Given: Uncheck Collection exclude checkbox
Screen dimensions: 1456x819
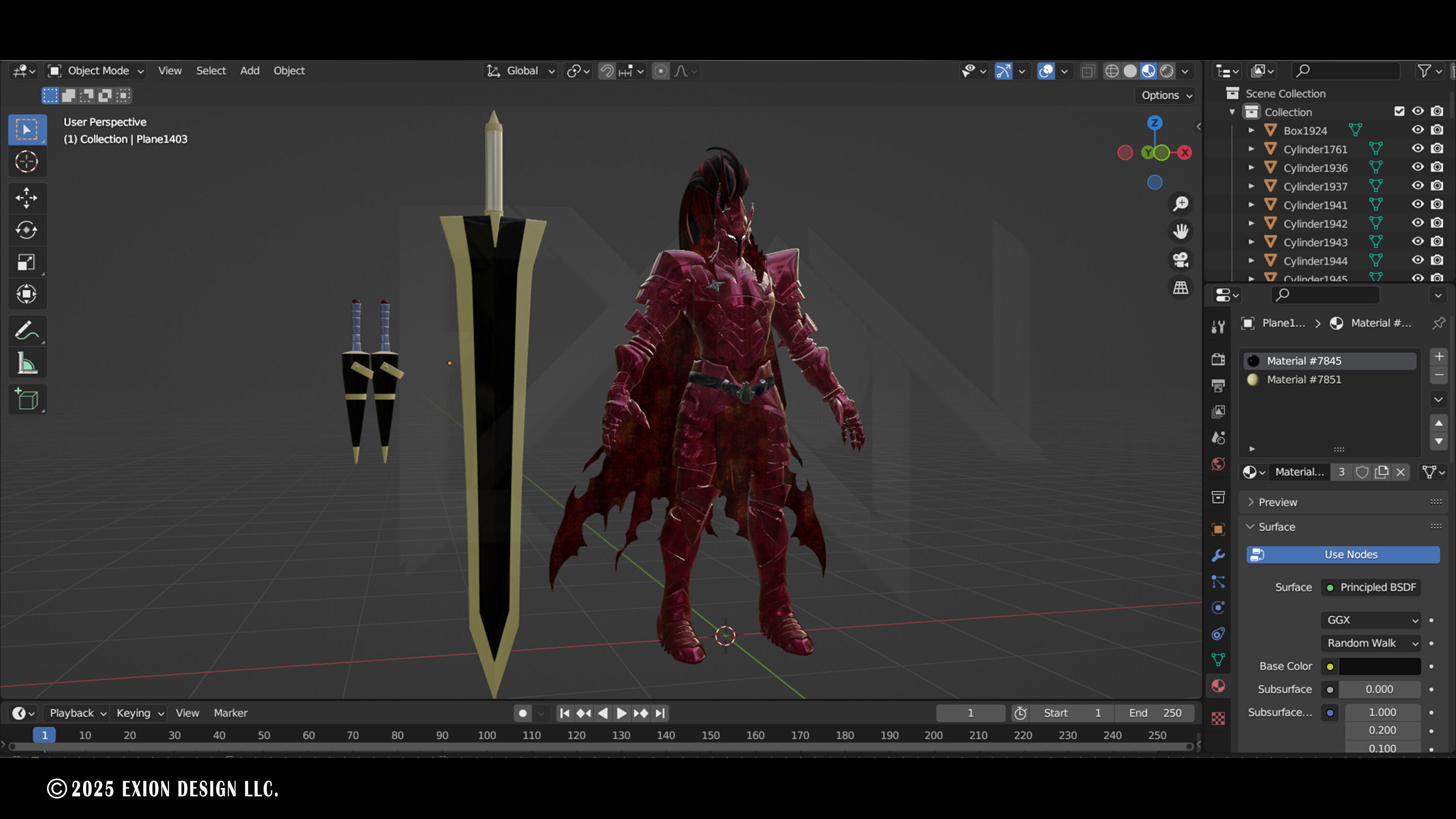Looking at the screenshot, I should (x=1399, y=111).
